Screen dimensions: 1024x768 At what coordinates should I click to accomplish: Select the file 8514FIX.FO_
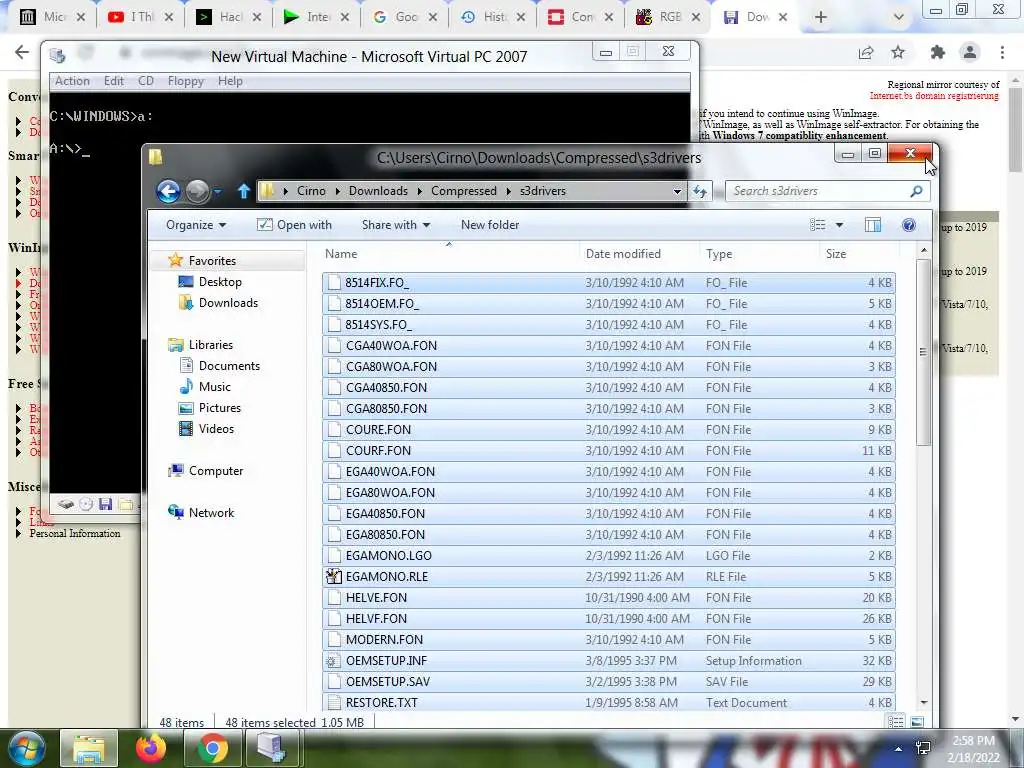[x=609, y=283]
